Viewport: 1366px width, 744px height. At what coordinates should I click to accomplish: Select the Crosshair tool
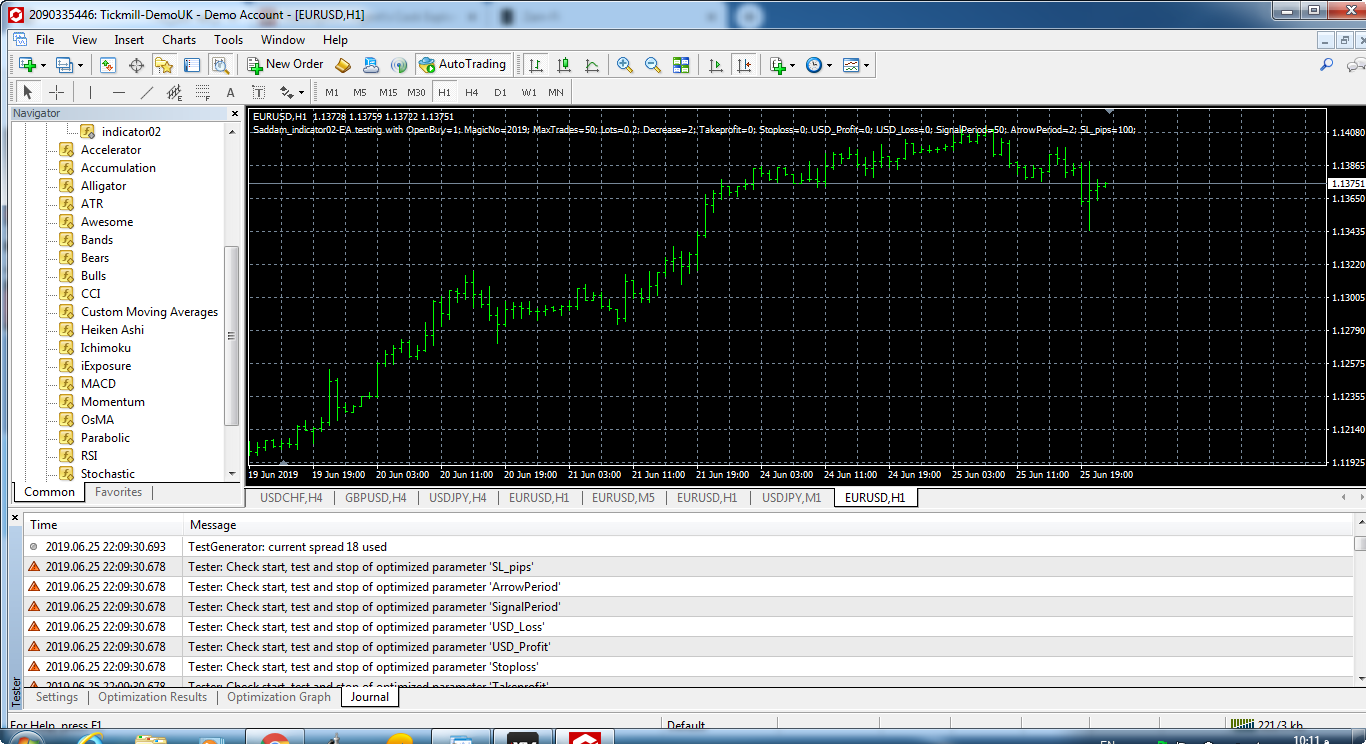tap(57, 92)
